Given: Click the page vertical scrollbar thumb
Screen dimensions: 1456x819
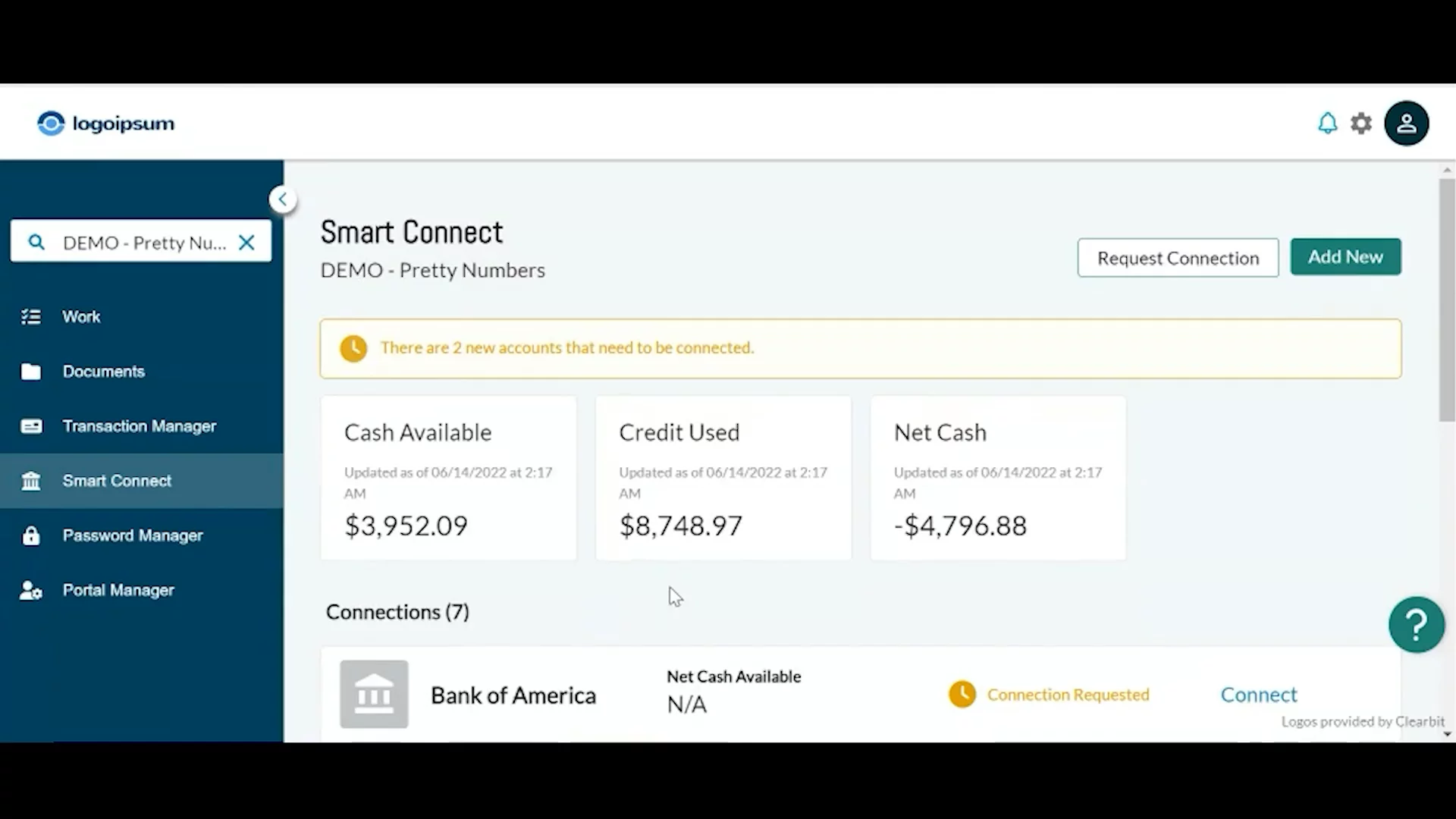Looking at the screenshot, I should coord(1447,300).
